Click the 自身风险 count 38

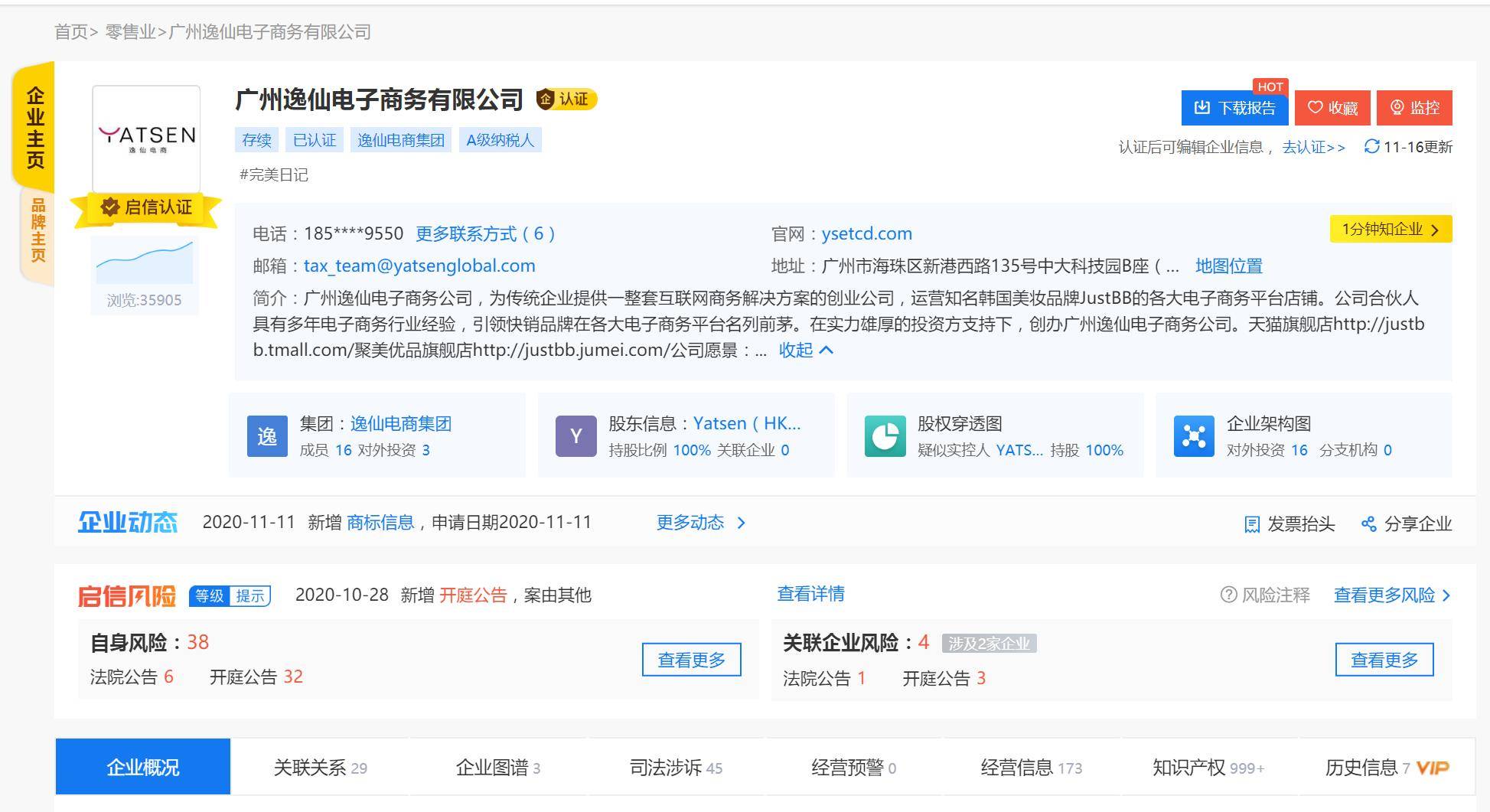click(197, 642)
